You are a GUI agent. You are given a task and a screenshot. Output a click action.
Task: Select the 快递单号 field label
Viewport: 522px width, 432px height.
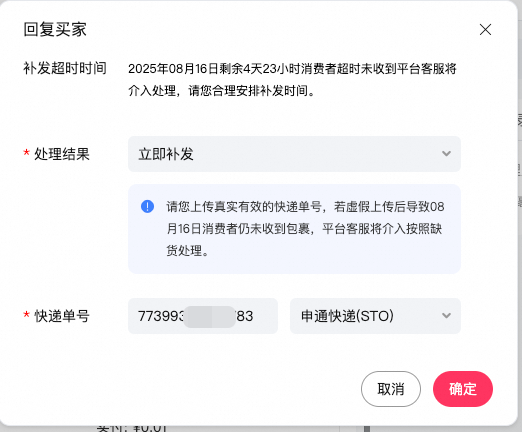pyautogui.click(x=62, y=316)
